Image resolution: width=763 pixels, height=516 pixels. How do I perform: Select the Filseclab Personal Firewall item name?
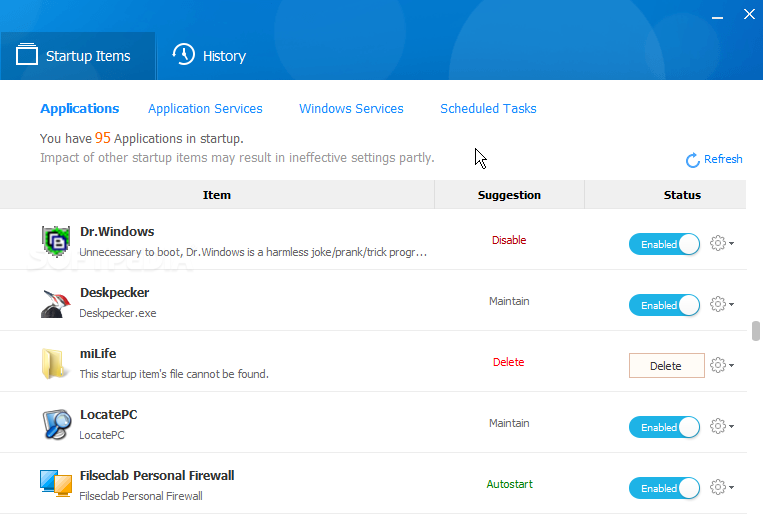(157, 476)
